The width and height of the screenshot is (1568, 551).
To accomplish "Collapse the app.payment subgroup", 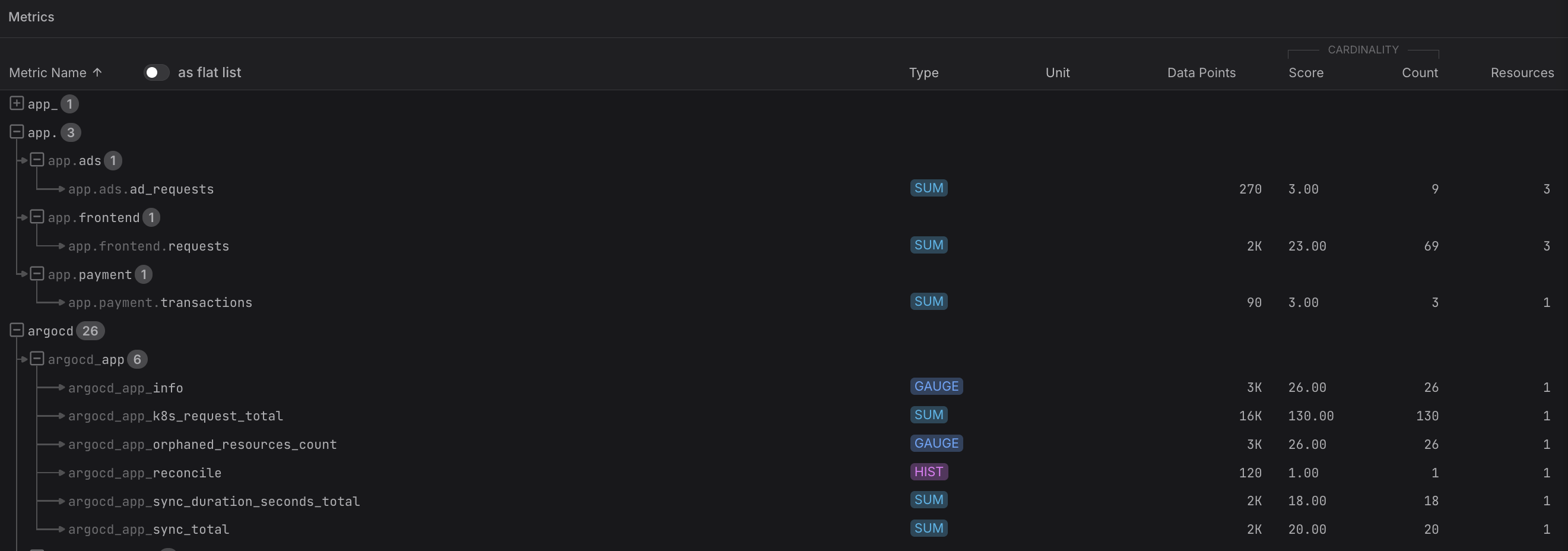I will pos(37,274).
